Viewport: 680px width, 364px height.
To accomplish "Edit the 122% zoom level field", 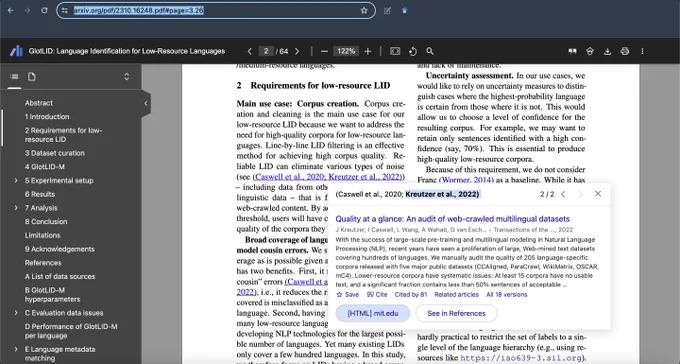I will pyautogui.click(x=346, y=51).
